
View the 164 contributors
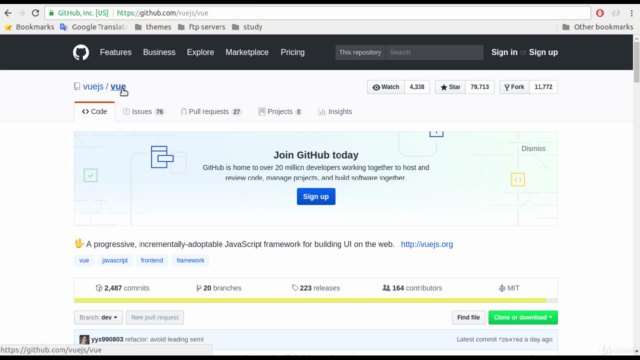[412, 288]
